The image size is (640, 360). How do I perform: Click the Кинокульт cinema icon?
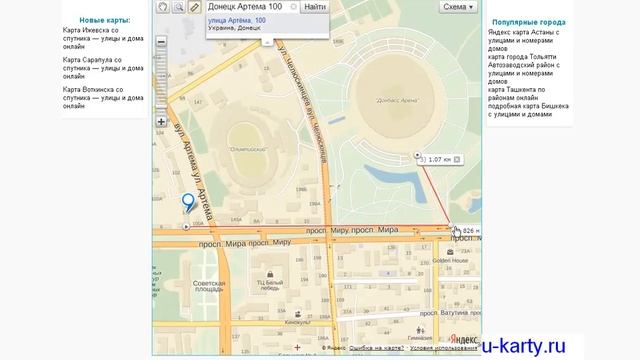click(298, 314)
